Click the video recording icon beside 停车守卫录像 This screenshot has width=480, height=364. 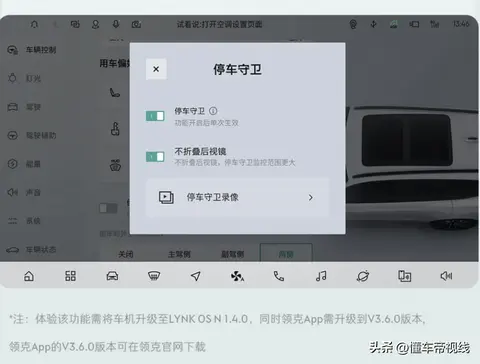point(166,197)
